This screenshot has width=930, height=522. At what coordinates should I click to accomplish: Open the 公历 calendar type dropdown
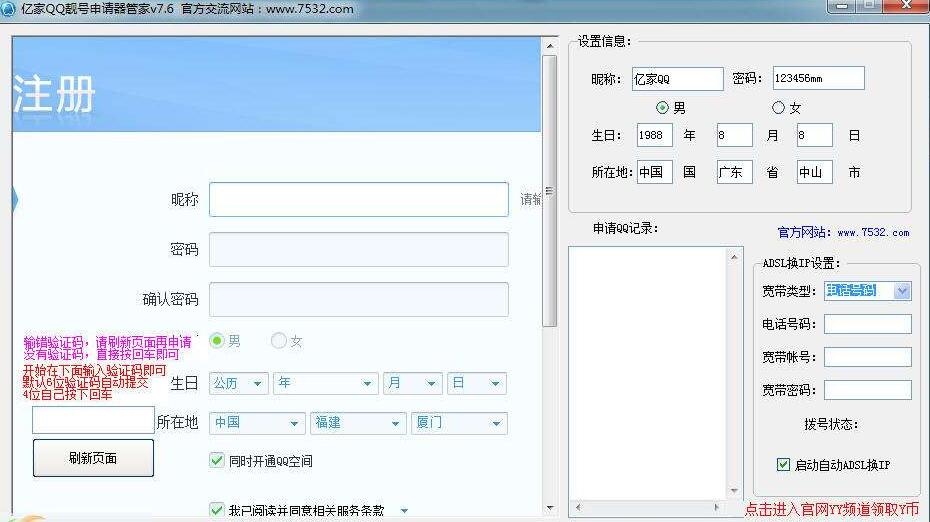(239, 383)
